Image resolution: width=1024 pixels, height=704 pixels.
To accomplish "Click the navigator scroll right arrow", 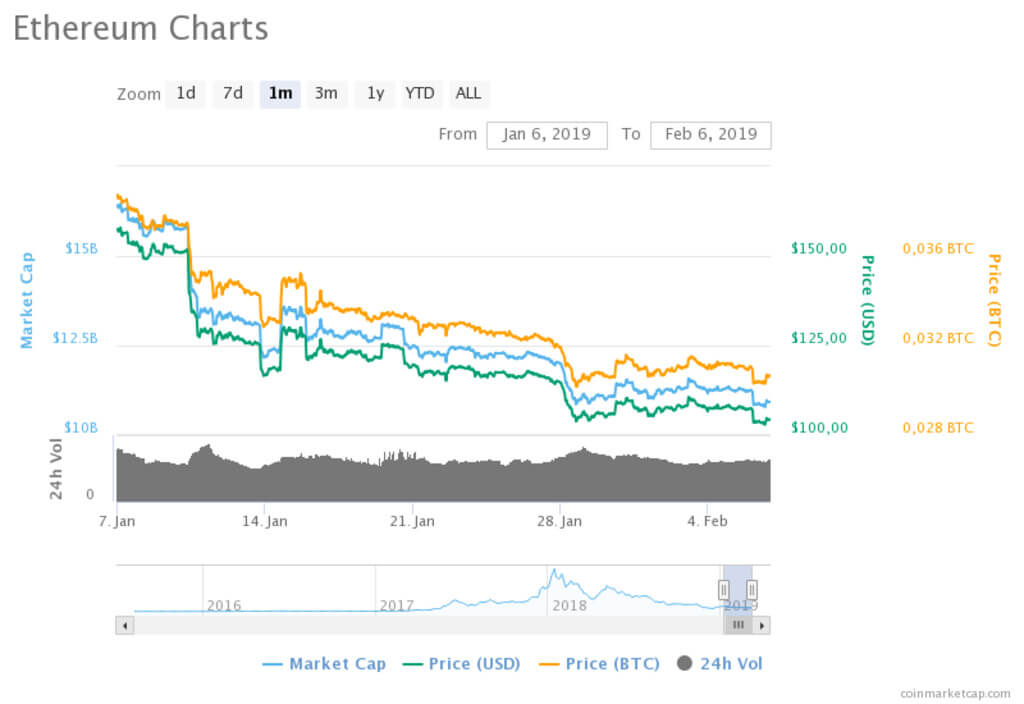I will coord(762,625).
